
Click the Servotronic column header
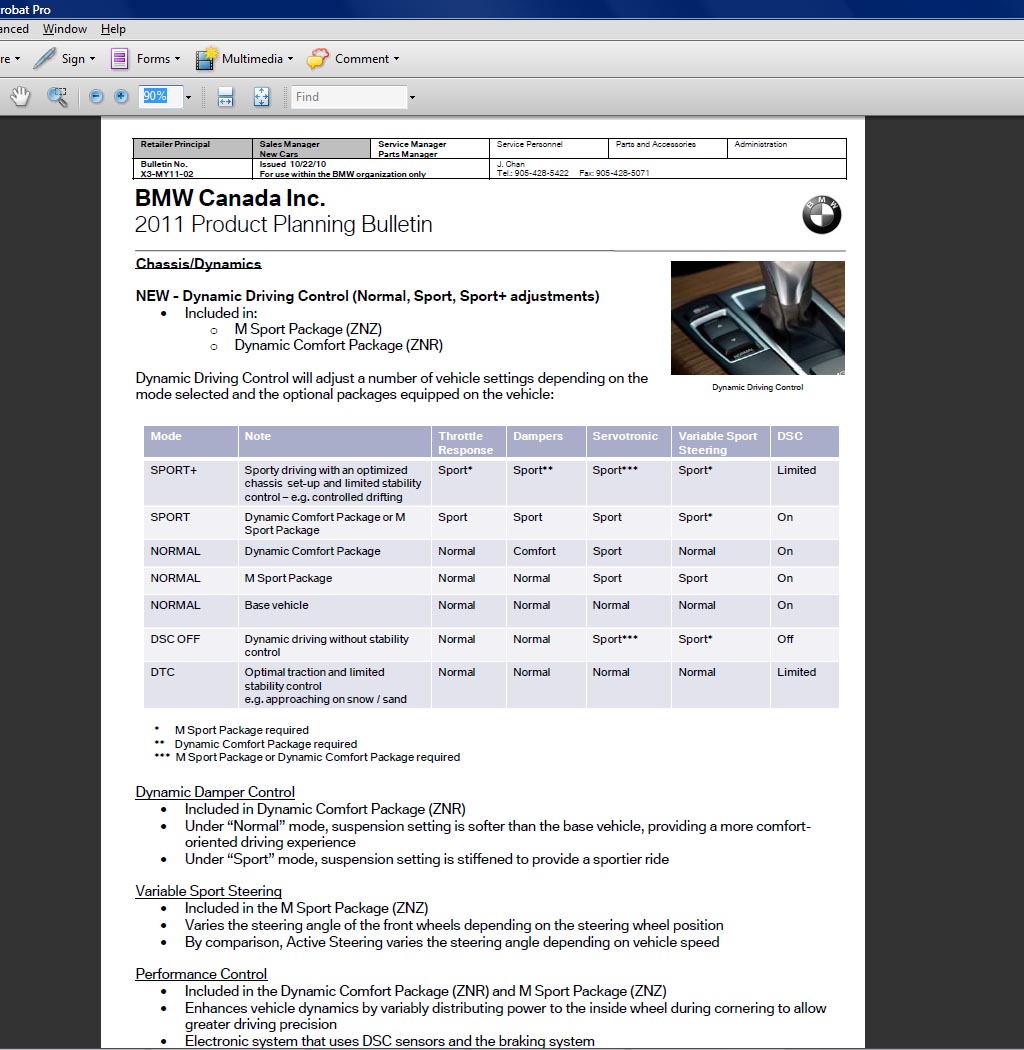[x=629, y=442]
